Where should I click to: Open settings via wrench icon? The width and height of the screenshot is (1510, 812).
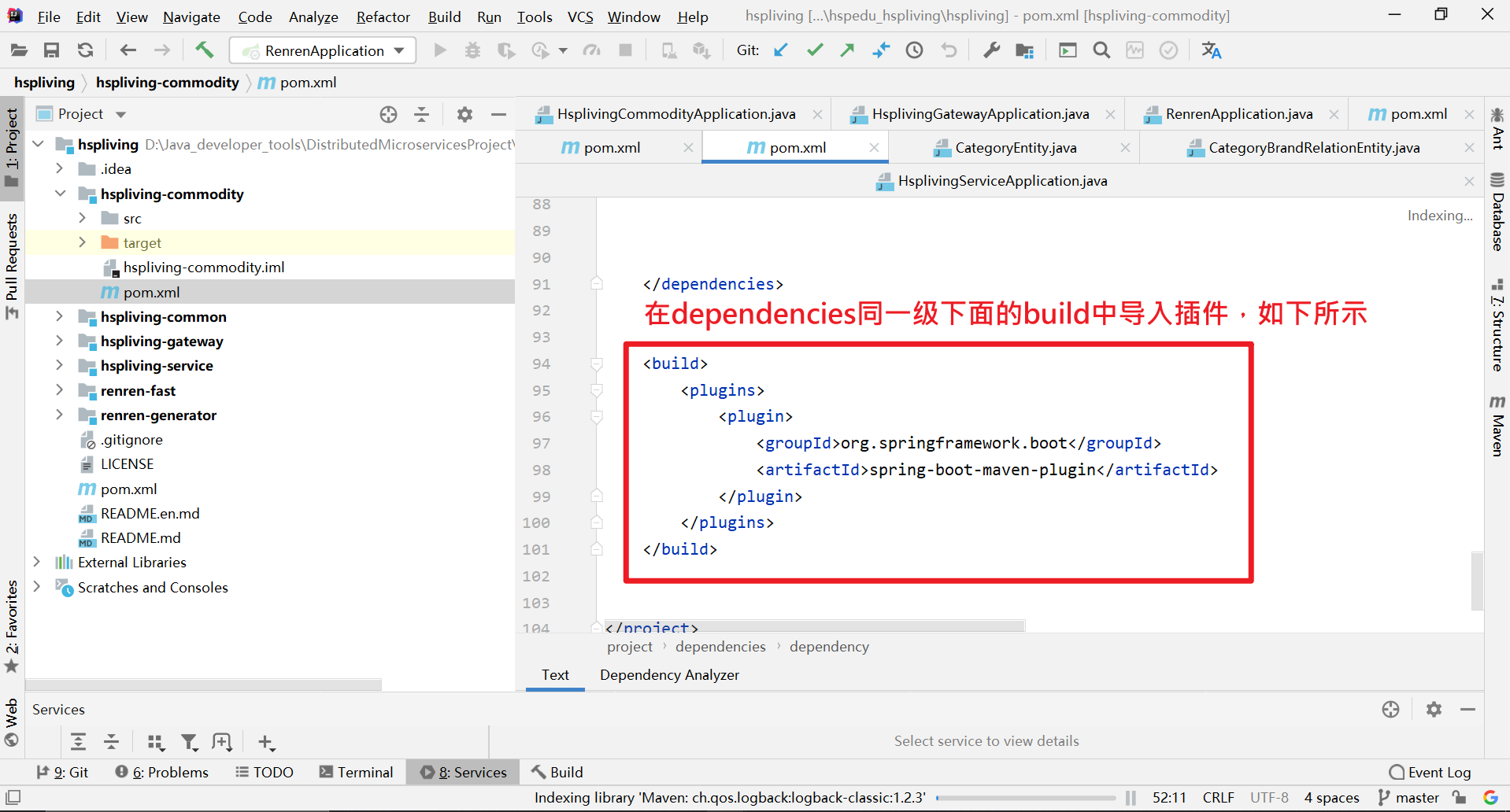pos(991,50)
